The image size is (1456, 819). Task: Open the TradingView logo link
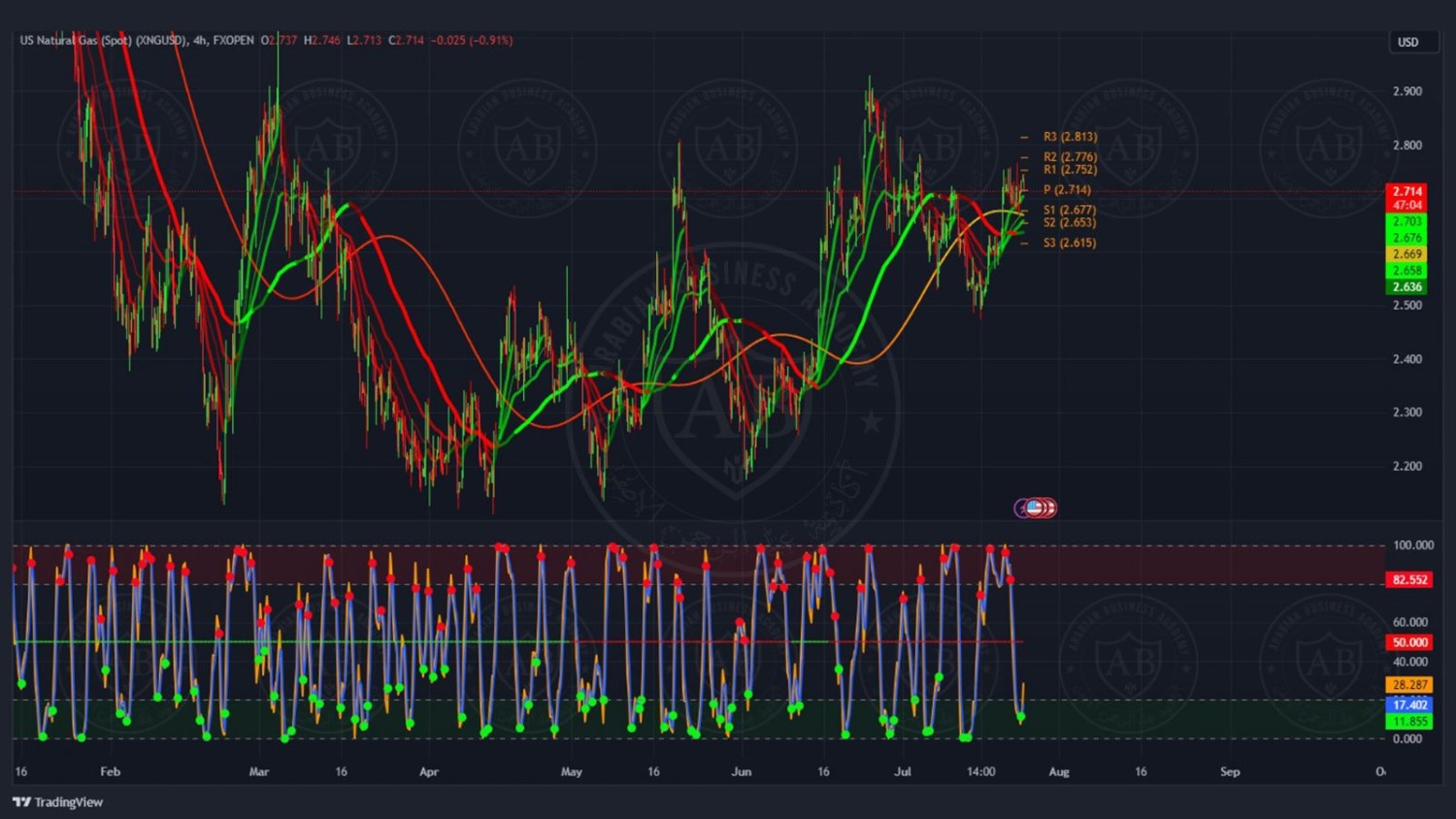(x=57, y=803)
